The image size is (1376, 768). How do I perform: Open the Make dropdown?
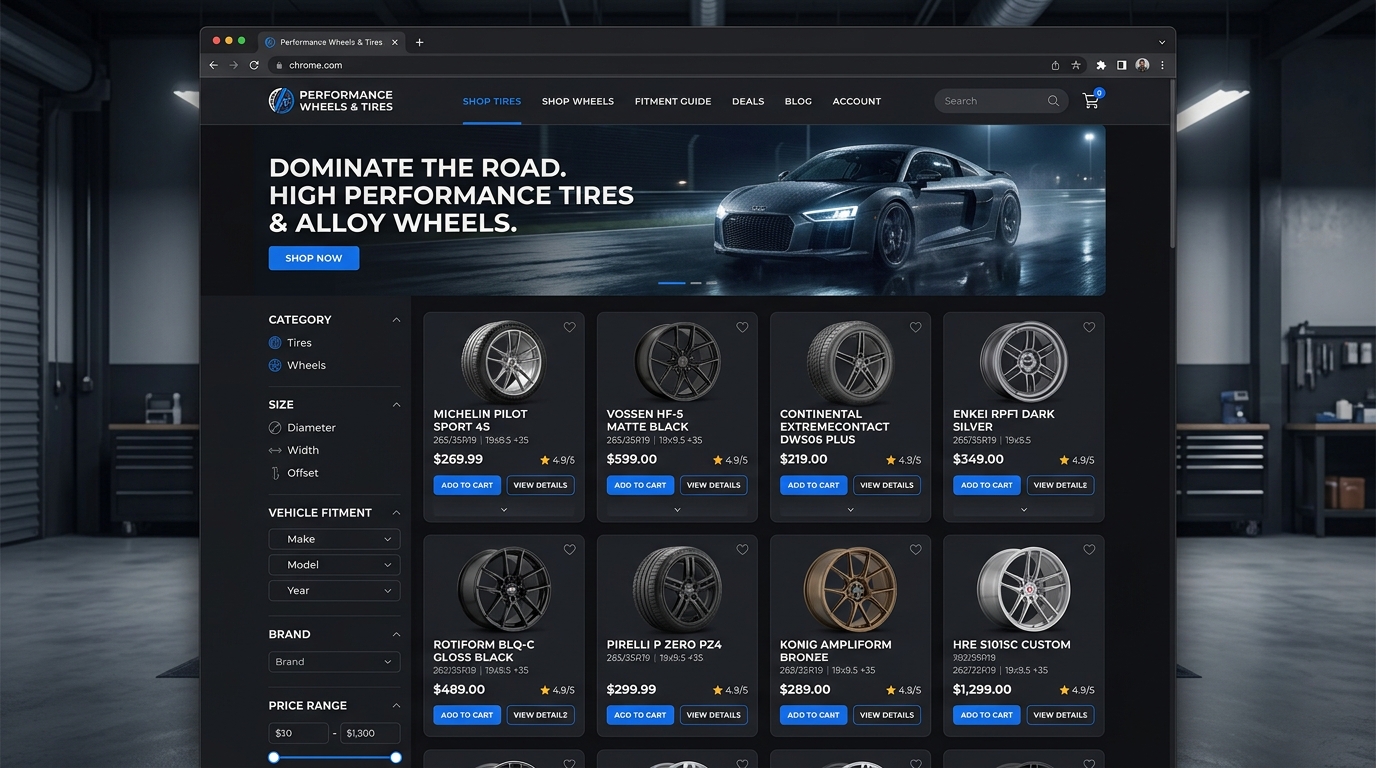point(334,539)
